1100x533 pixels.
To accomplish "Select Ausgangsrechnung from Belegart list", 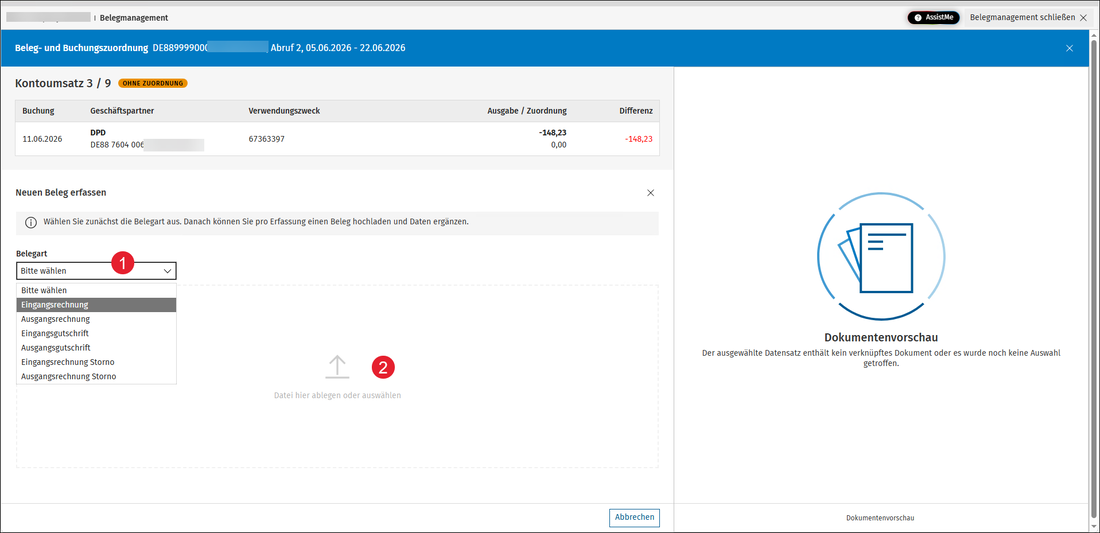I will coord(96,319).
